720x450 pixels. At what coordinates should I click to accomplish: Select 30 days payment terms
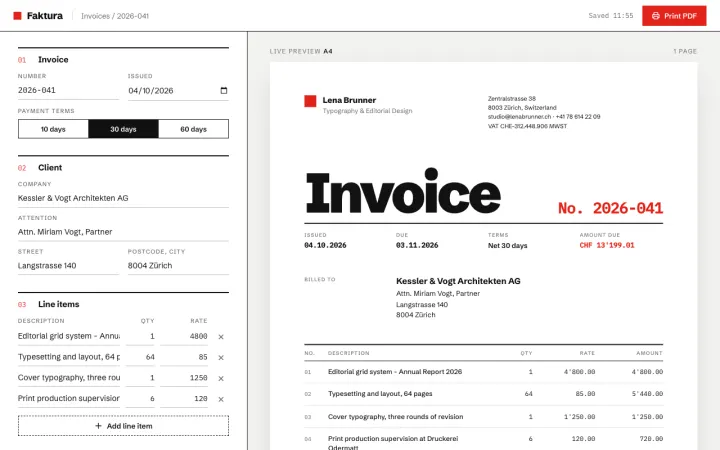(123, 129)
